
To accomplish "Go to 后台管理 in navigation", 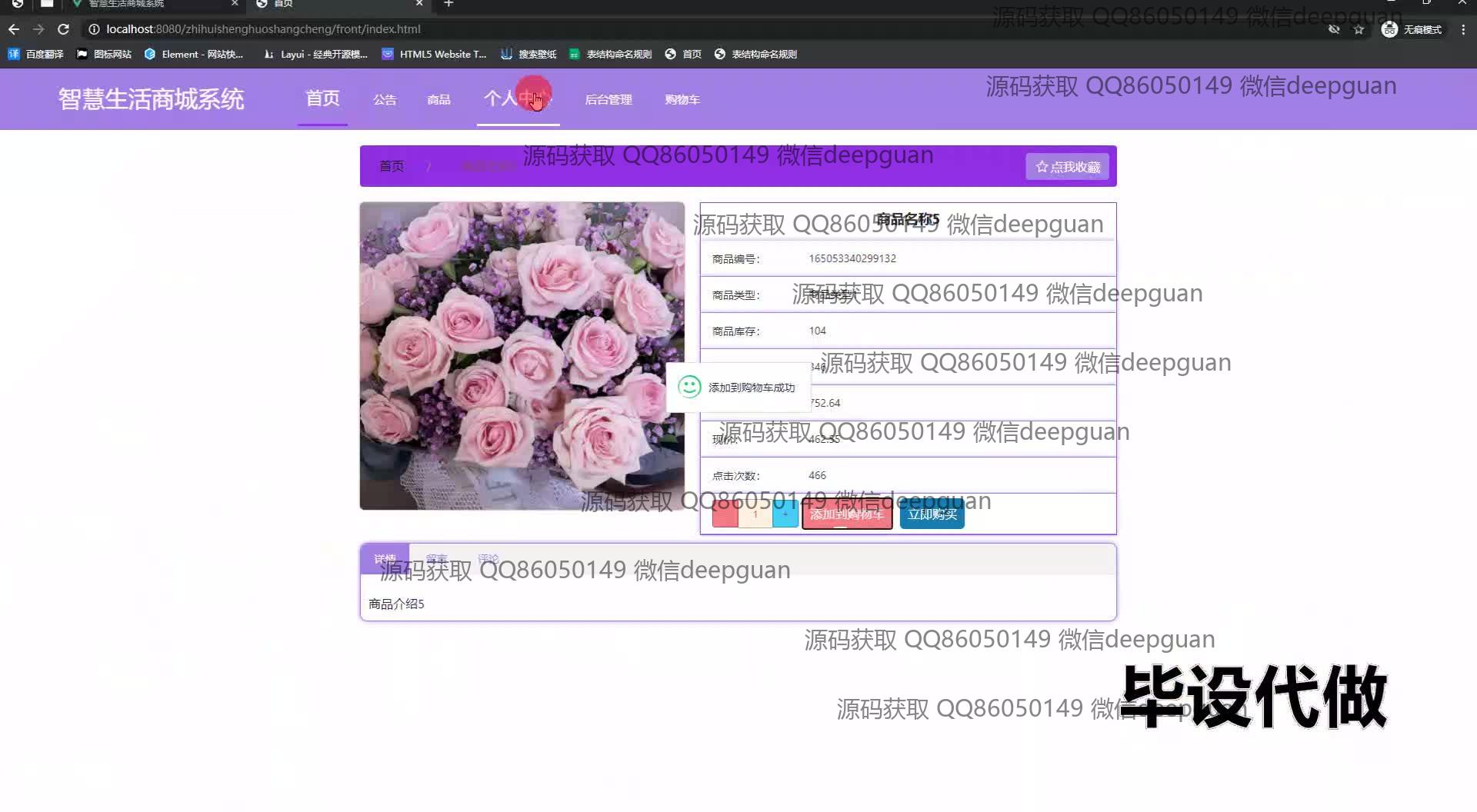I will tap(608, 99).
